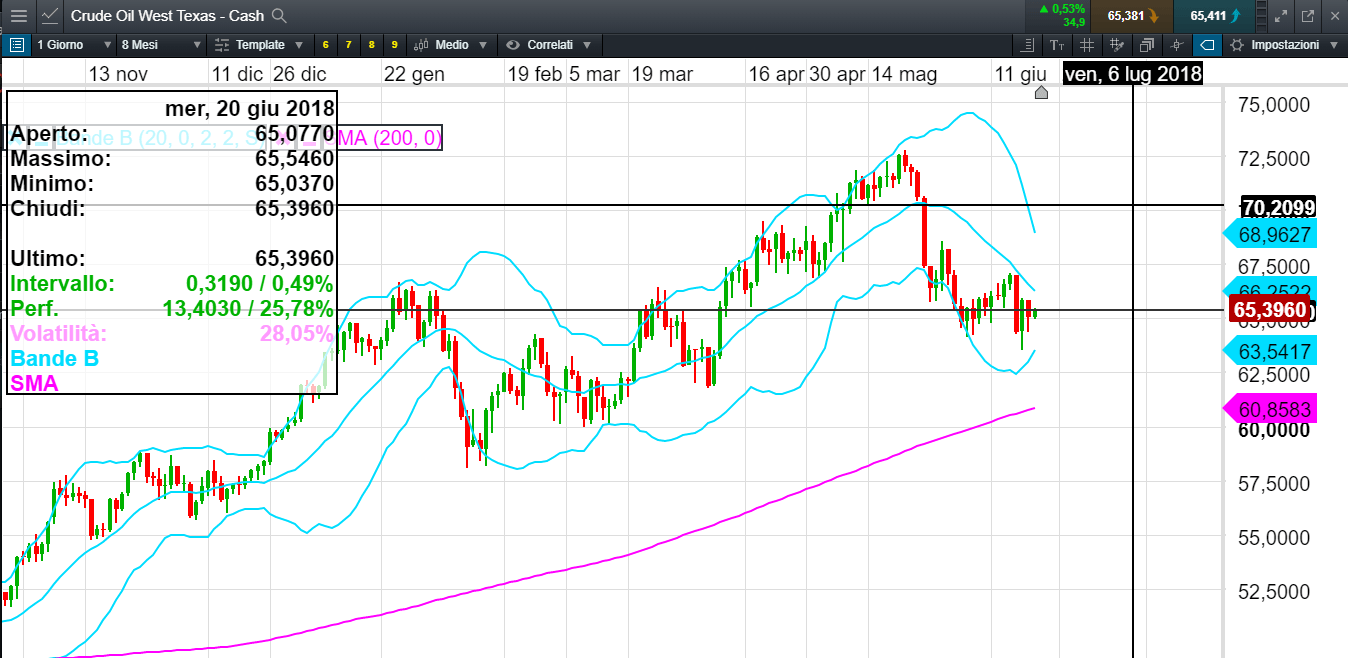Select saved layout 9

tap(394, 45)
